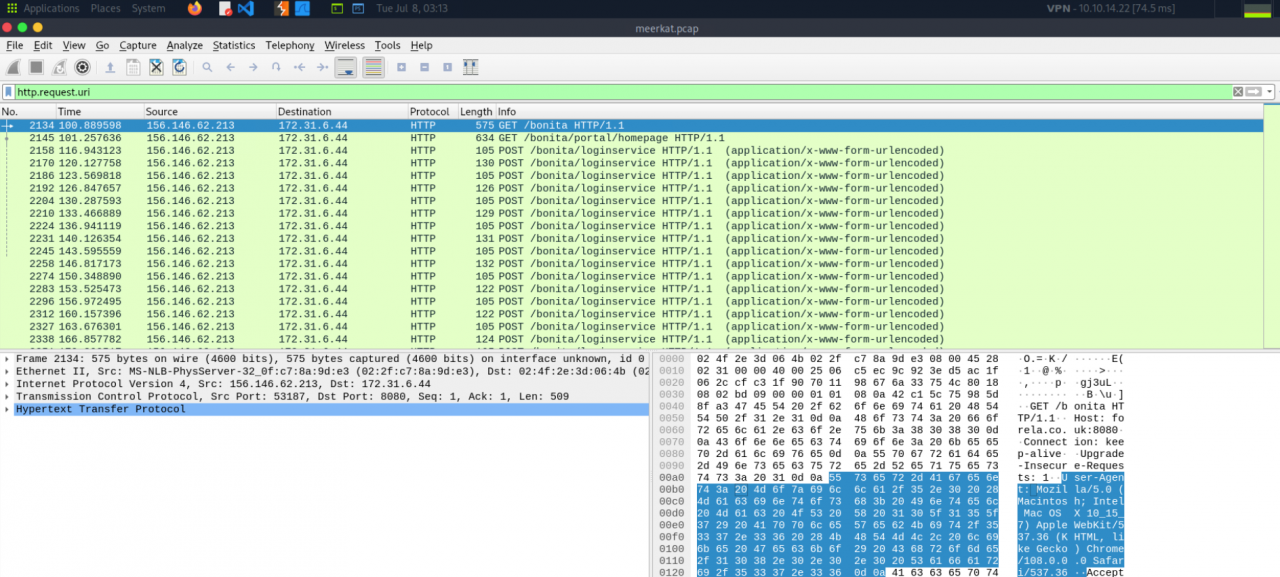Go forward in packet history arrow
This screenshot has width=1280, height=577.
[x=253, y=67]
